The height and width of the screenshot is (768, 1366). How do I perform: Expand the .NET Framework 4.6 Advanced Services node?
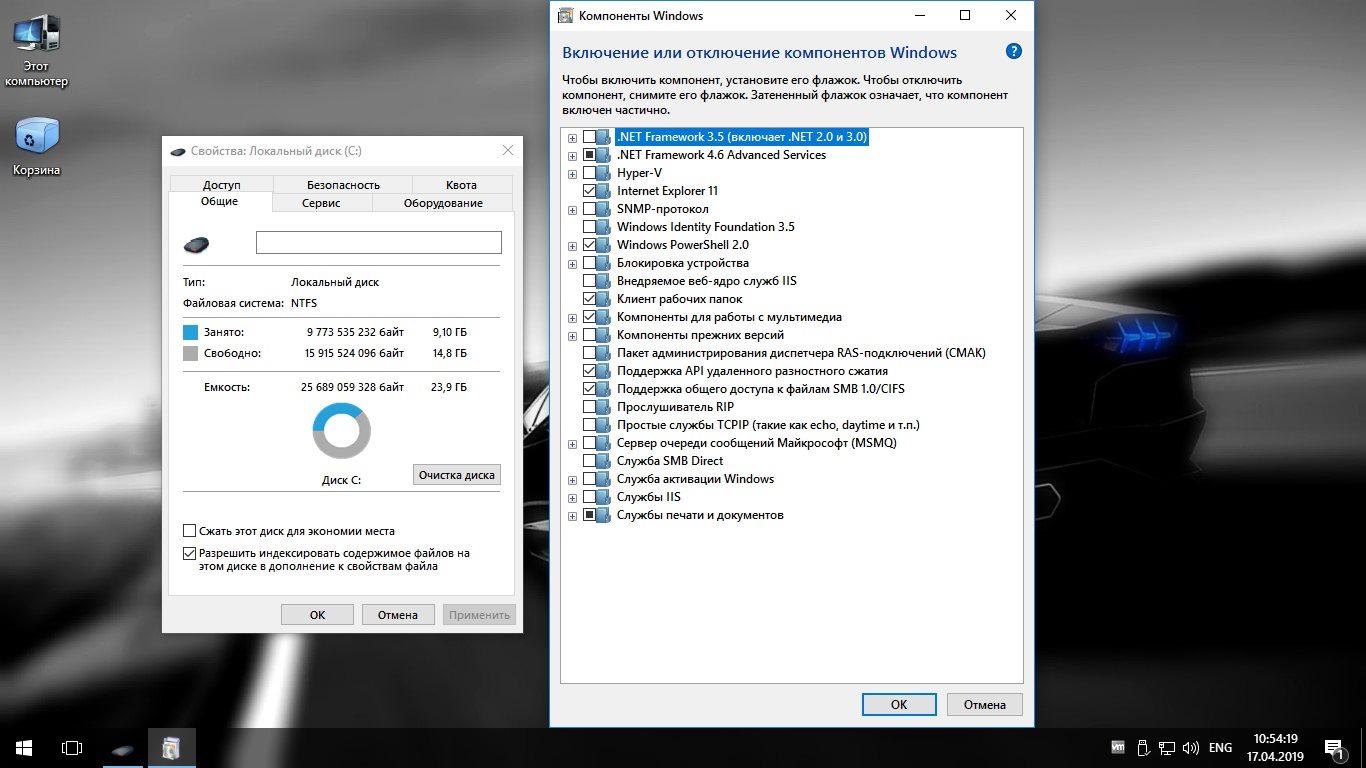click(572, 155)
